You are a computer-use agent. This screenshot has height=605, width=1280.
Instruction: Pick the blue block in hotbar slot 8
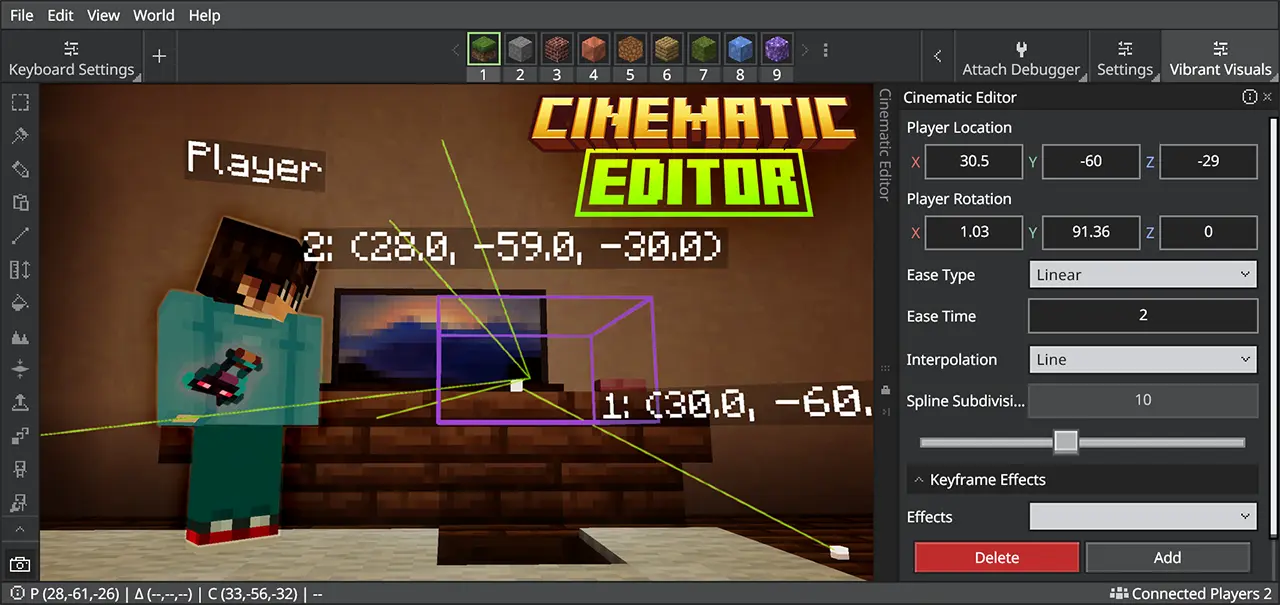click(739, 49)
